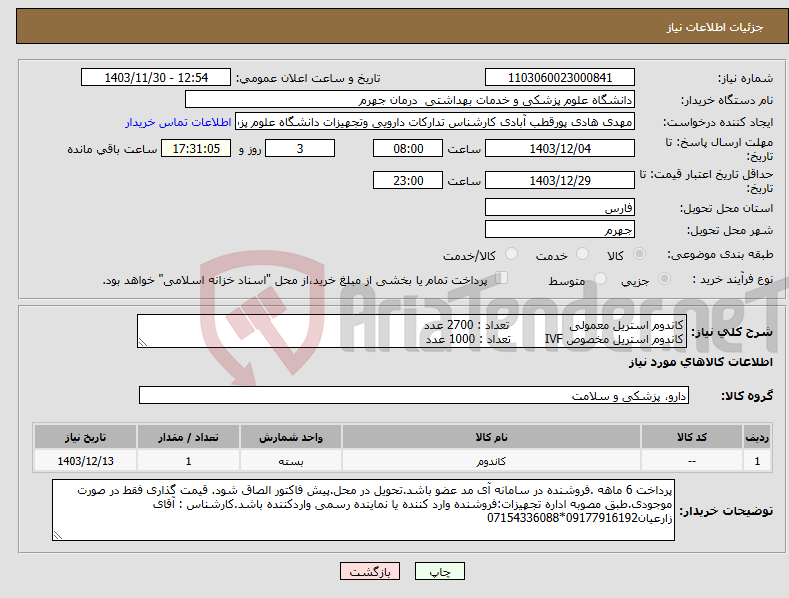Click the کاندوم item name cell
789x598 pixels.
pos(491,461)
